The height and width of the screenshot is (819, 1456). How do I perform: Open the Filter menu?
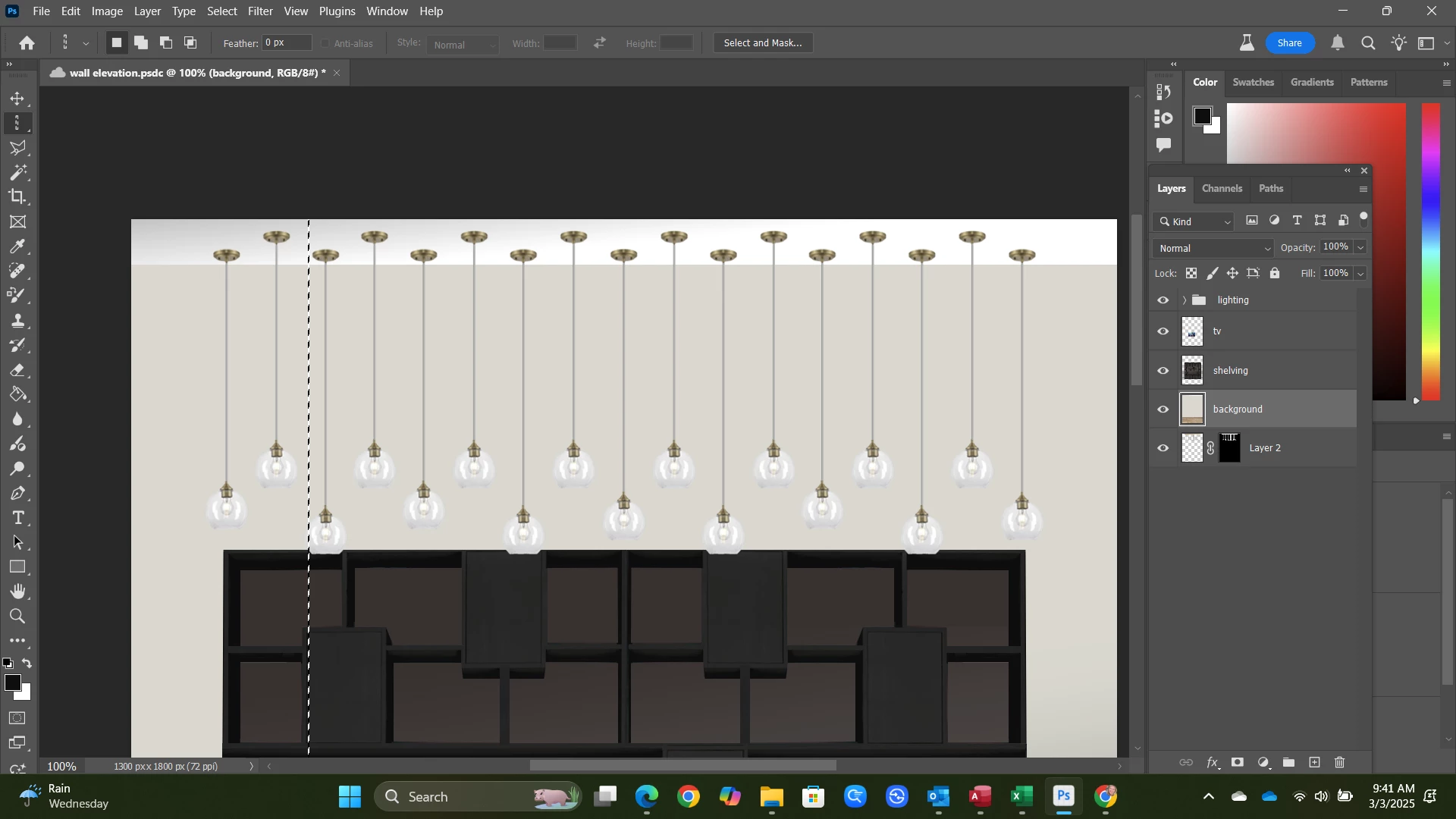pos(260,11)
